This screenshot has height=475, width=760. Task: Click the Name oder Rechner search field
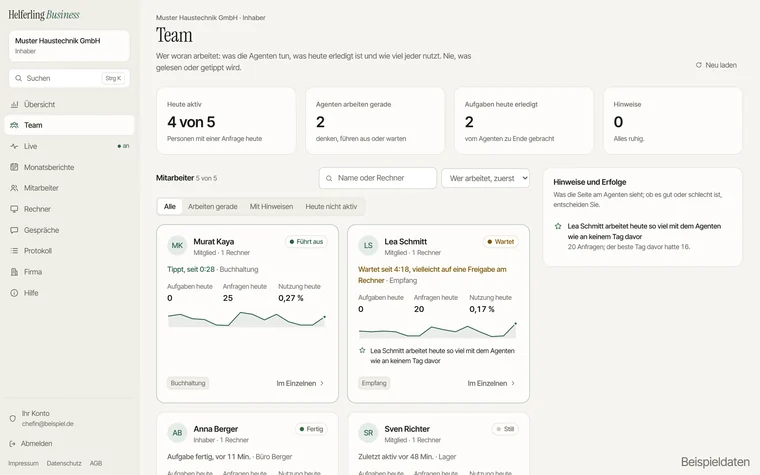[378, 178]
